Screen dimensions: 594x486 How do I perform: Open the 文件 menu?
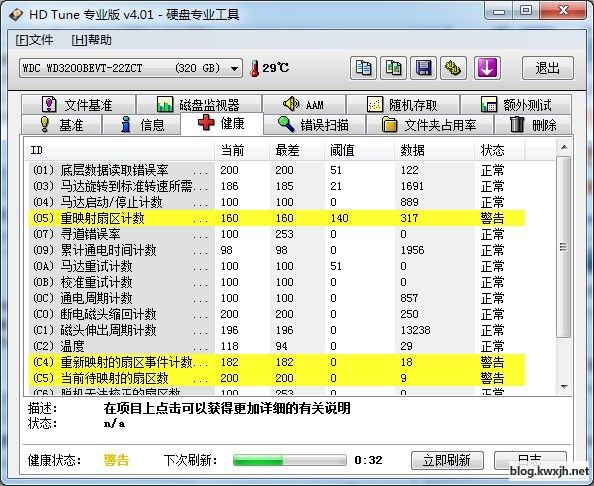(34, 40)
